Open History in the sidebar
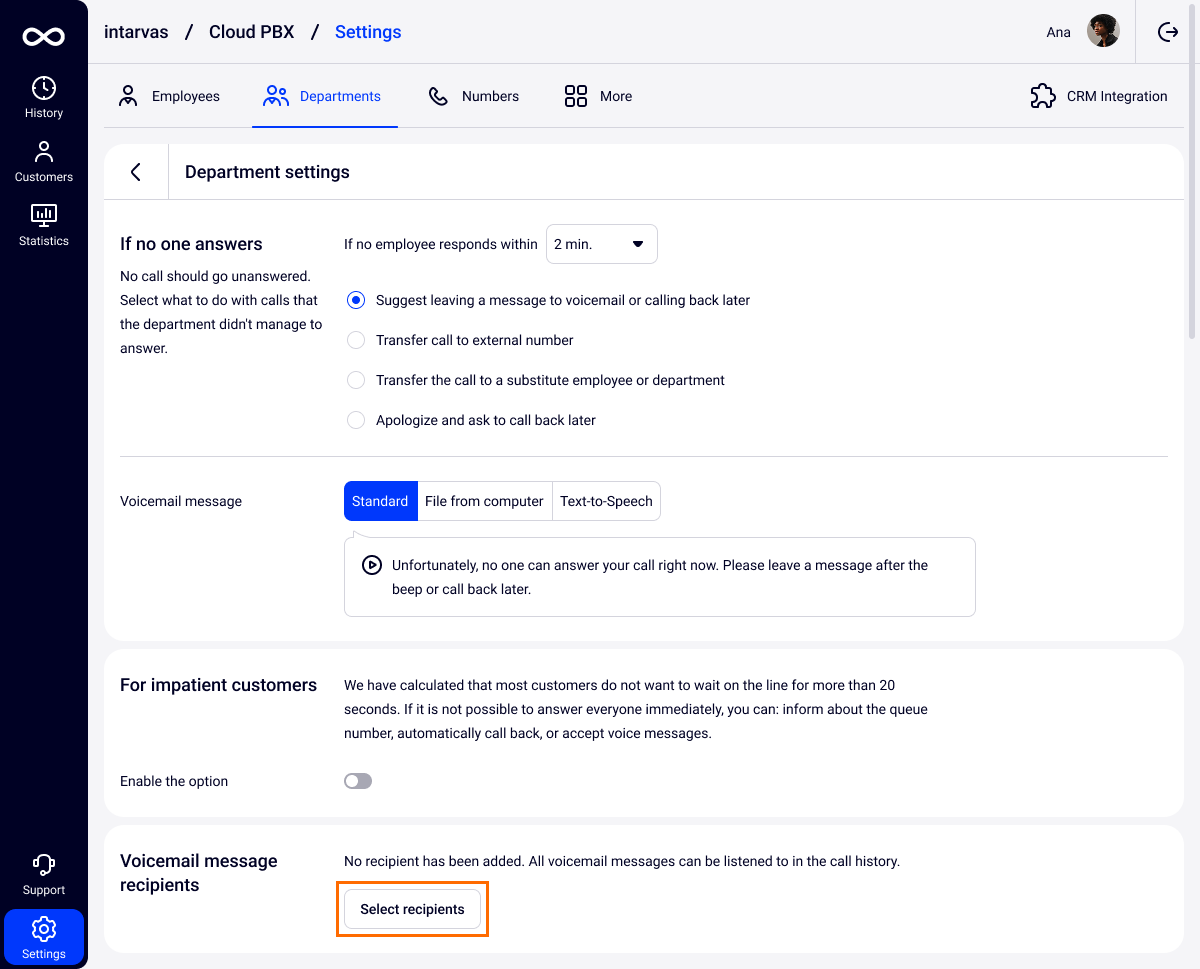Viewport: 1200px width, 969px height. (x=44, y=98)
